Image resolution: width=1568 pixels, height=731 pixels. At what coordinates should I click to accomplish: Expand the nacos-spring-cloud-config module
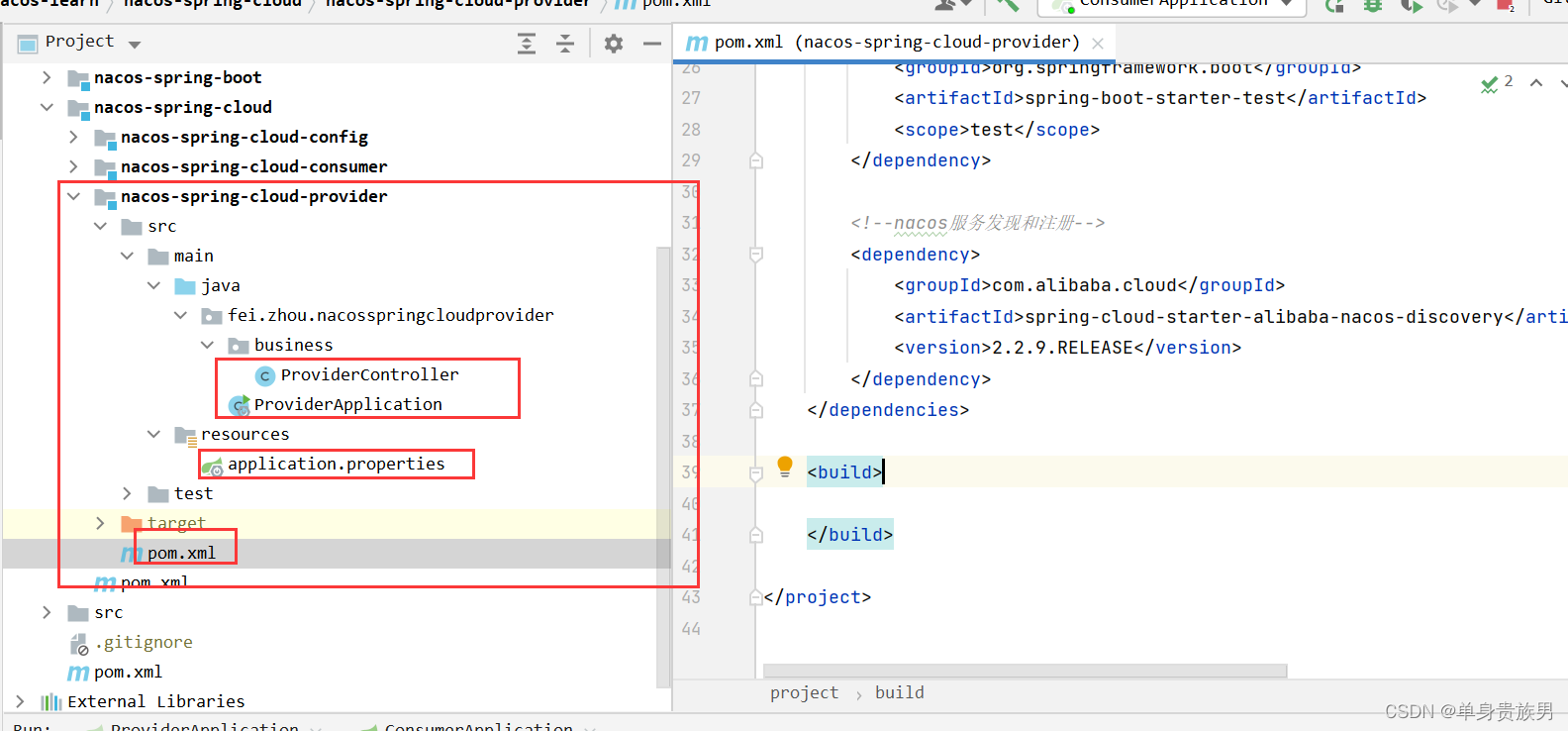point(73,137)
